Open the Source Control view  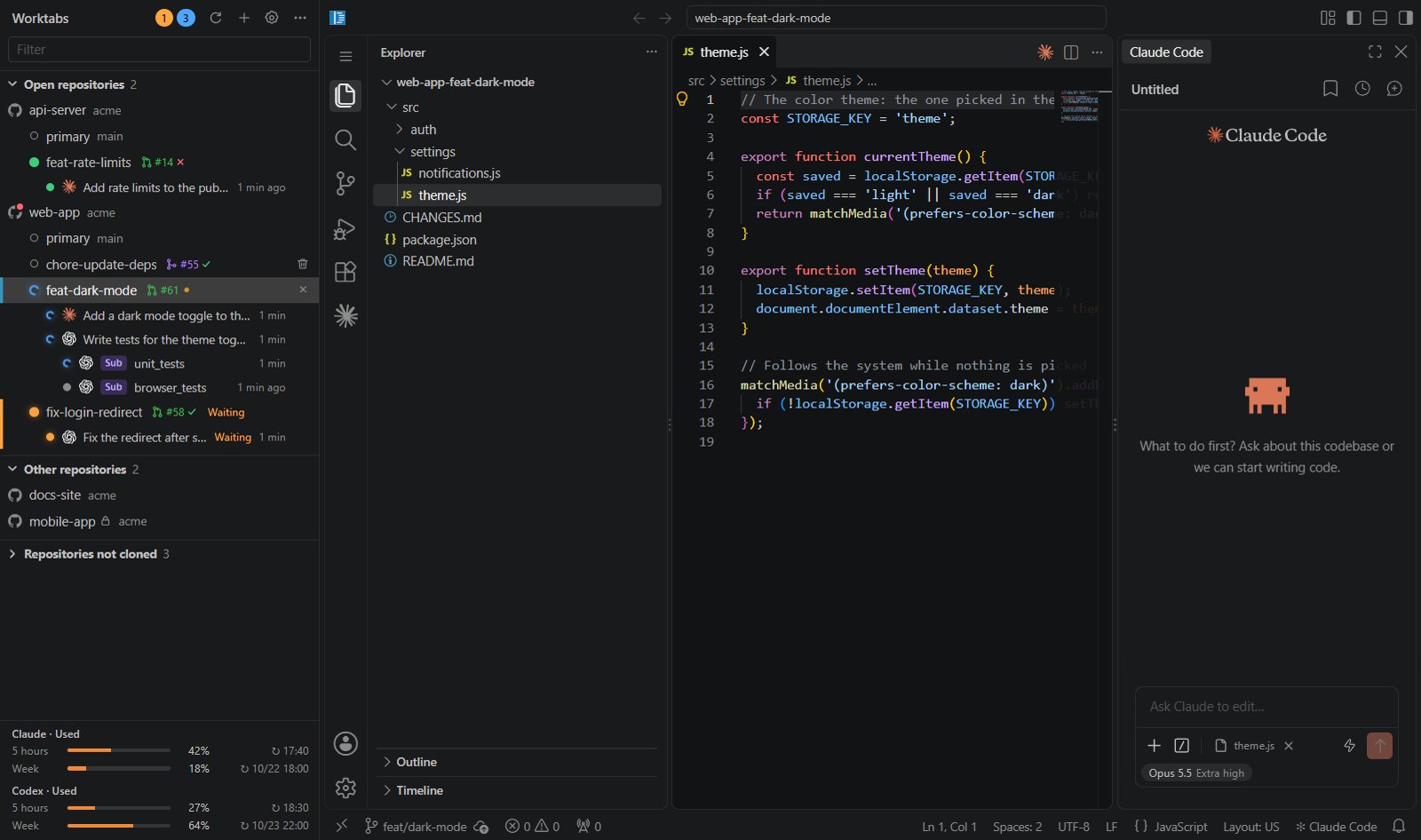pyautogui.click(x=345, y=184)
